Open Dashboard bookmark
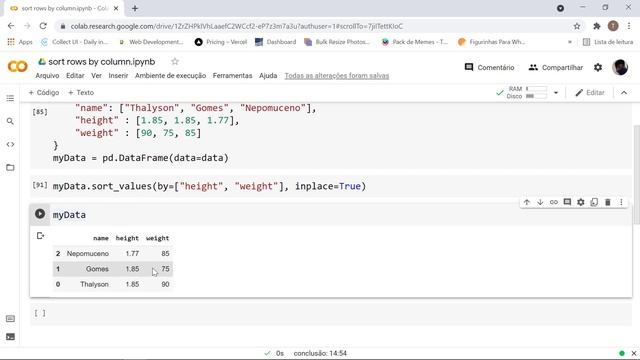 276,42
